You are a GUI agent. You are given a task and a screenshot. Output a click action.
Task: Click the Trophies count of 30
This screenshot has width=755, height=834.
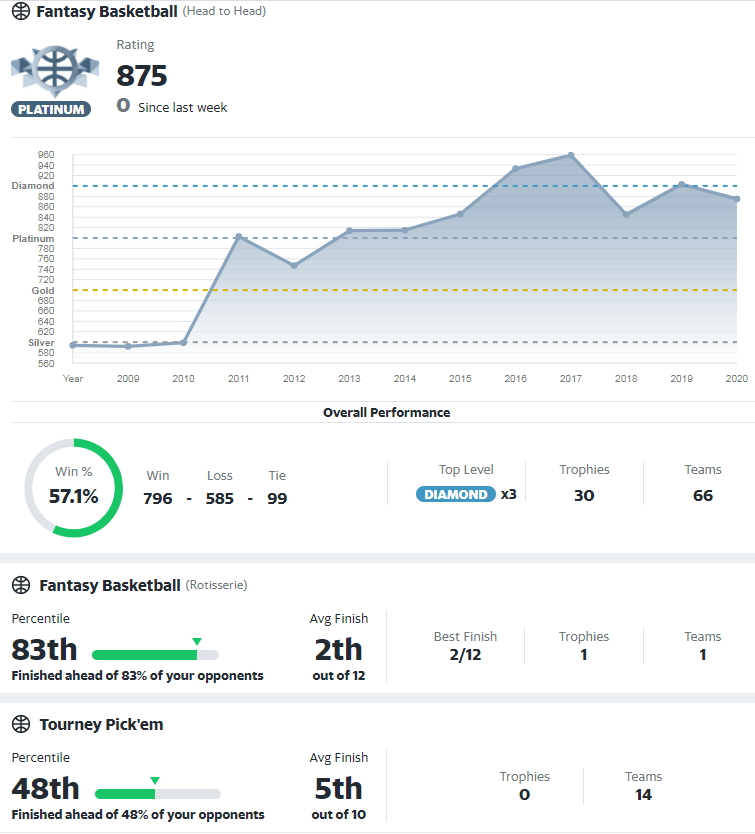click(584, 495)
